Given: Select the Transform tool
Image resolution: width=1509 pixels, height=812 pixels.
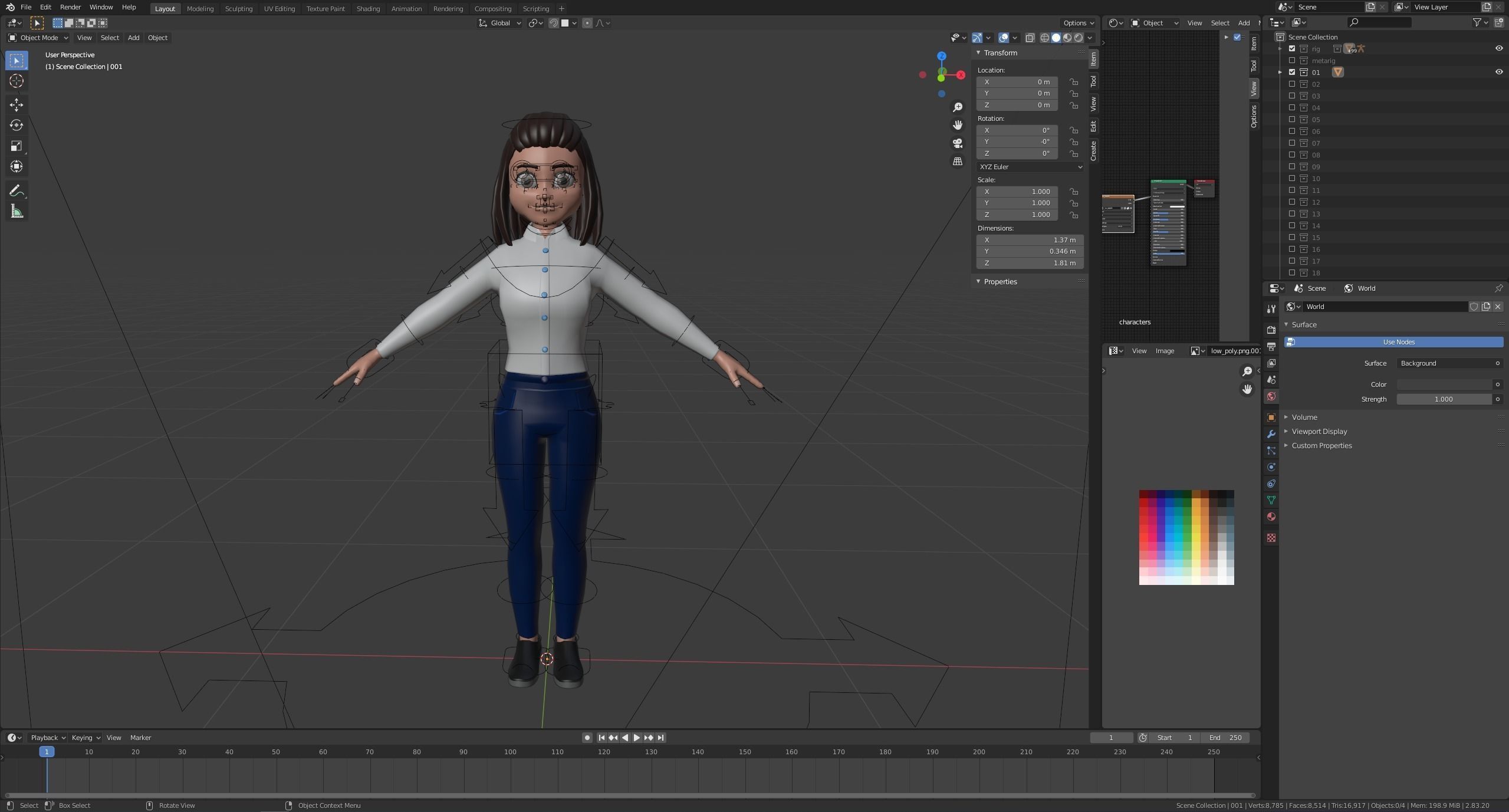Looking at the screenshot, I should pyautogui.click(x=17, y=166).
